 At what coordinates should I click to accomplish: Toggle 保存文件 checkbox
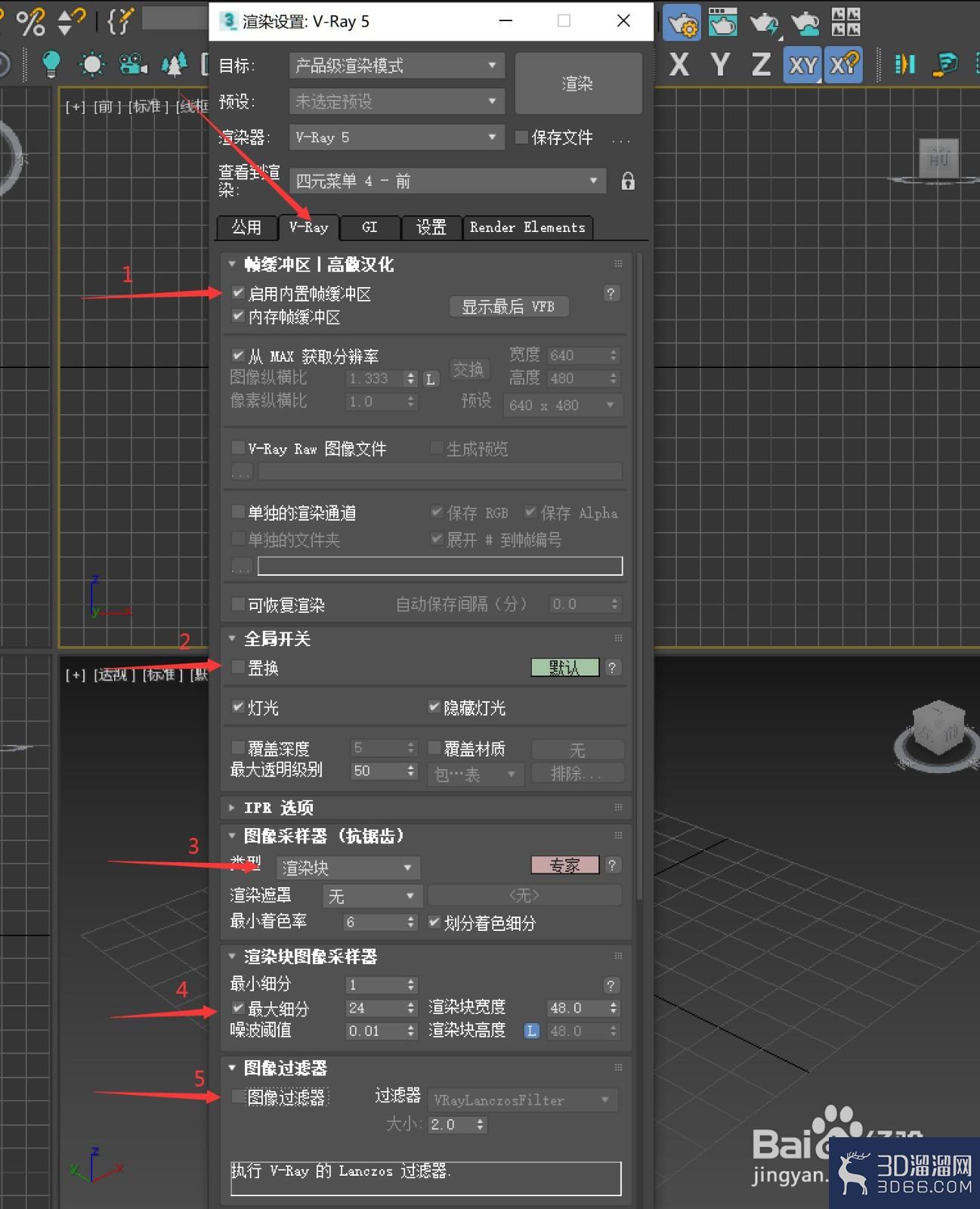[521, 138]
